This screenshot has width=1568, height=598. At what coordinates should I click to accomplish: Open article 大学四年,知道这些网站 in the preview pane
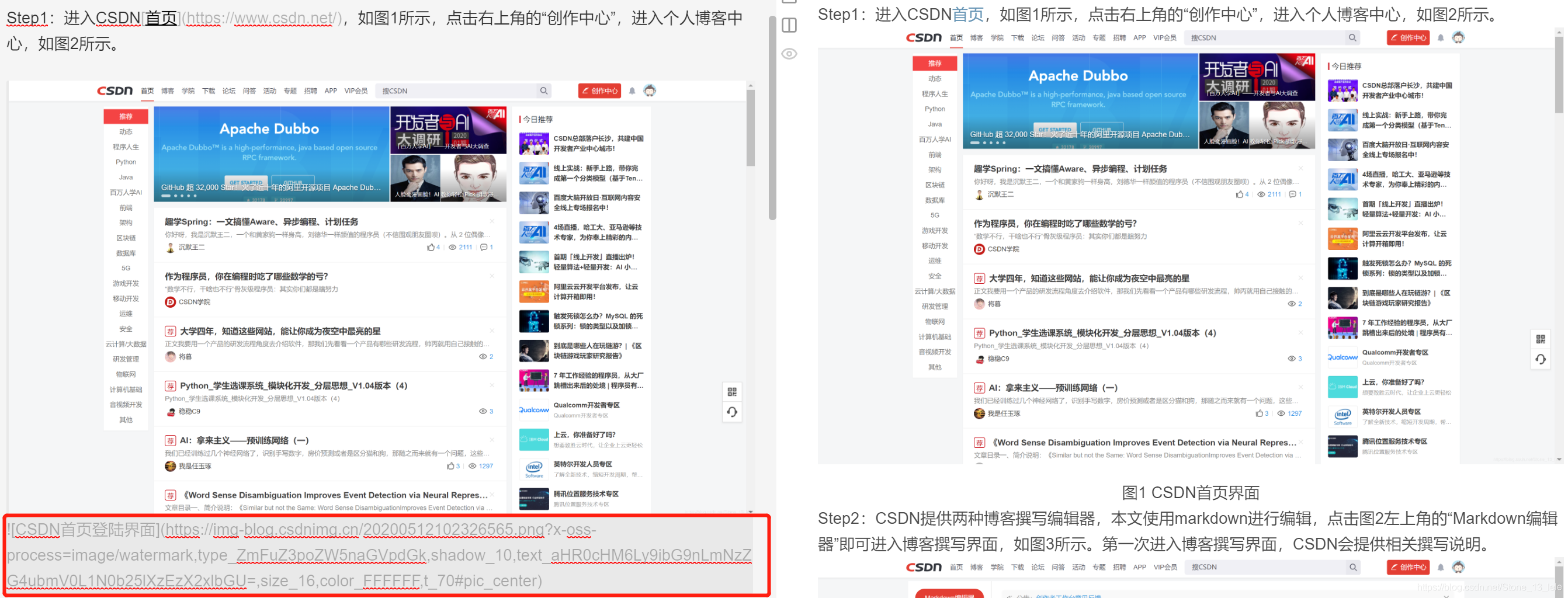click(x=1088, y=278)
